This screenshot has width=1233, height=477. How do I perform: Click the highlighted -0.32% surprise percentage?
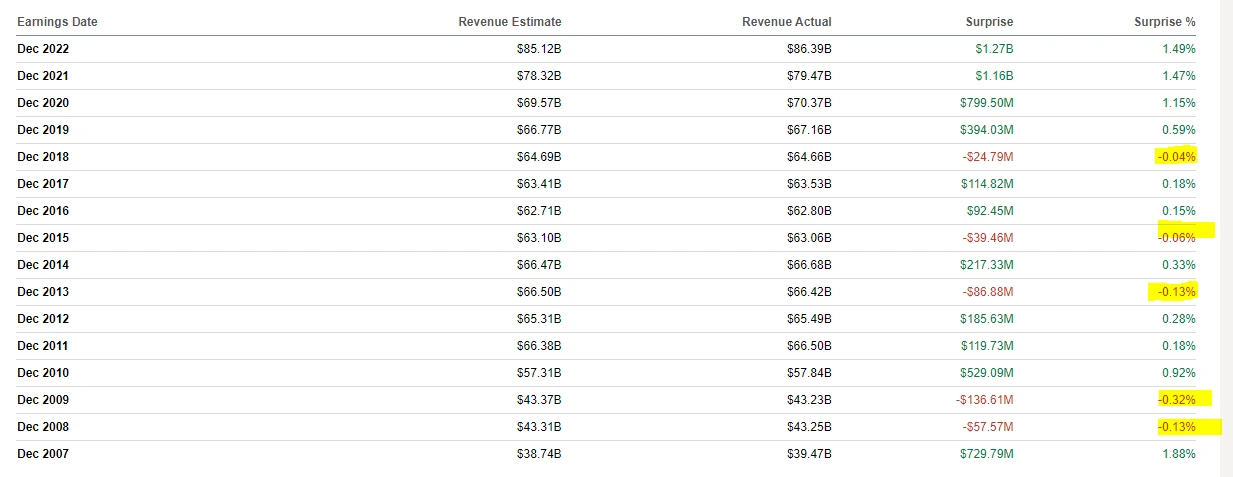tap(1175, 400)
